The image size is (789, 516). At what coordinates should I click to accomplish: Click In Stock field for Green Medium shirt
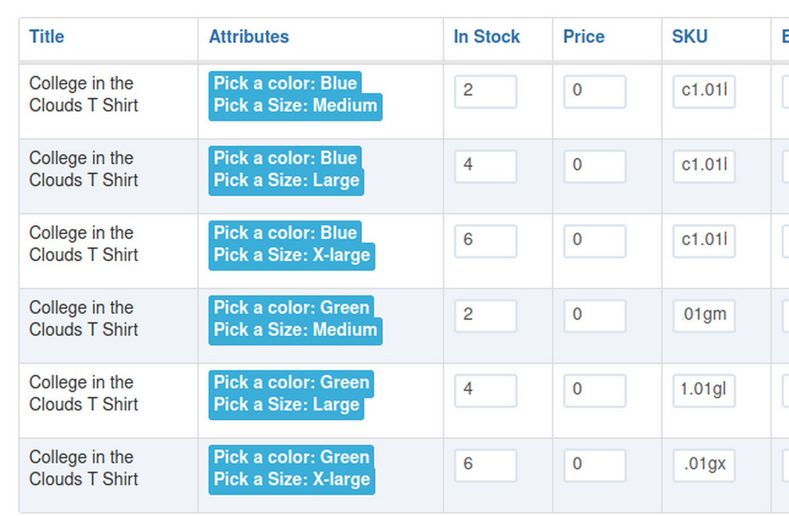486,316
